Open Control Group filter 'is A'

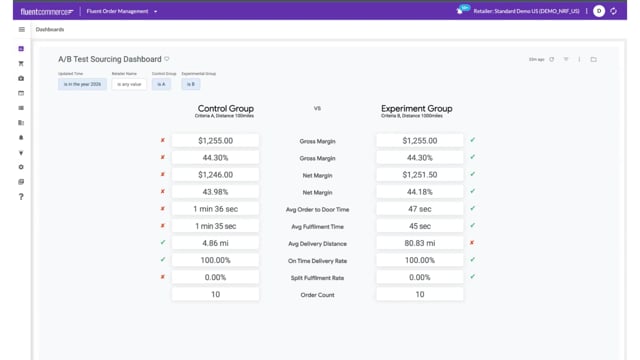pyautogui.click(x=161, y=84)
